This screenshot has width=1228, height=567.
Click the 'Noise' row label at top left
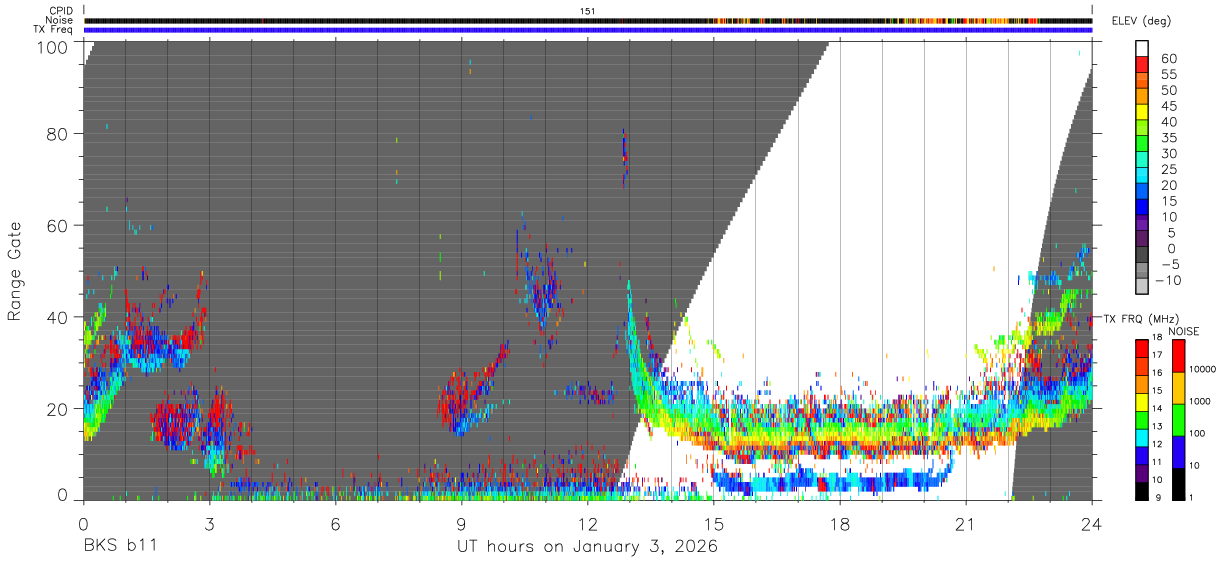(60, 20)
